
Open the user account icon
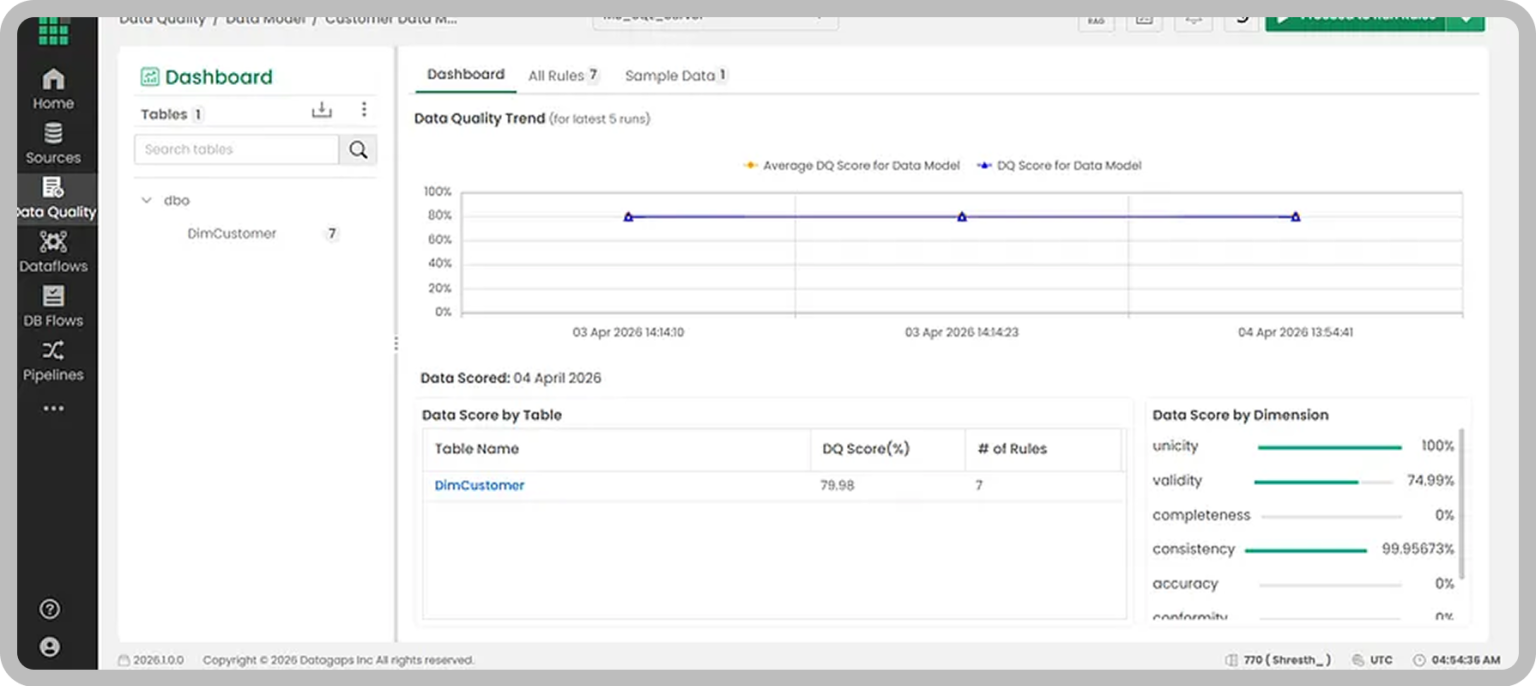[x=49, y=647]
